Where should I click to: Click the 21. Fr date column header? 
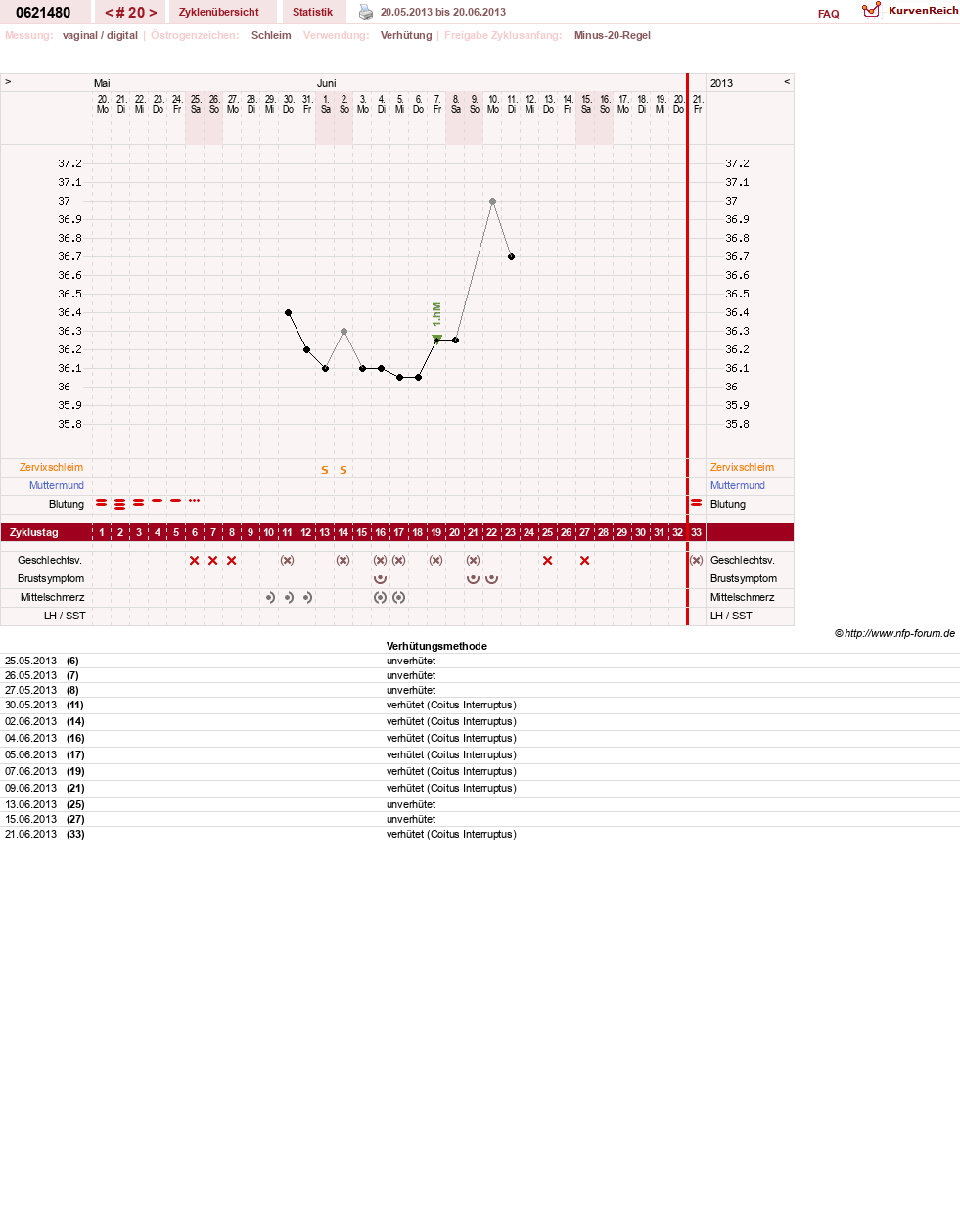coord(698,104)
